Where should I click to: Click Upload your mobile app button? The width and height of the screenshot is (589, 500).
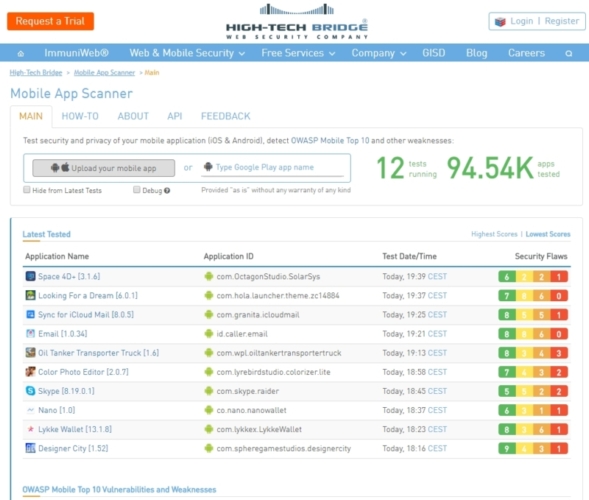pos(104,168)
